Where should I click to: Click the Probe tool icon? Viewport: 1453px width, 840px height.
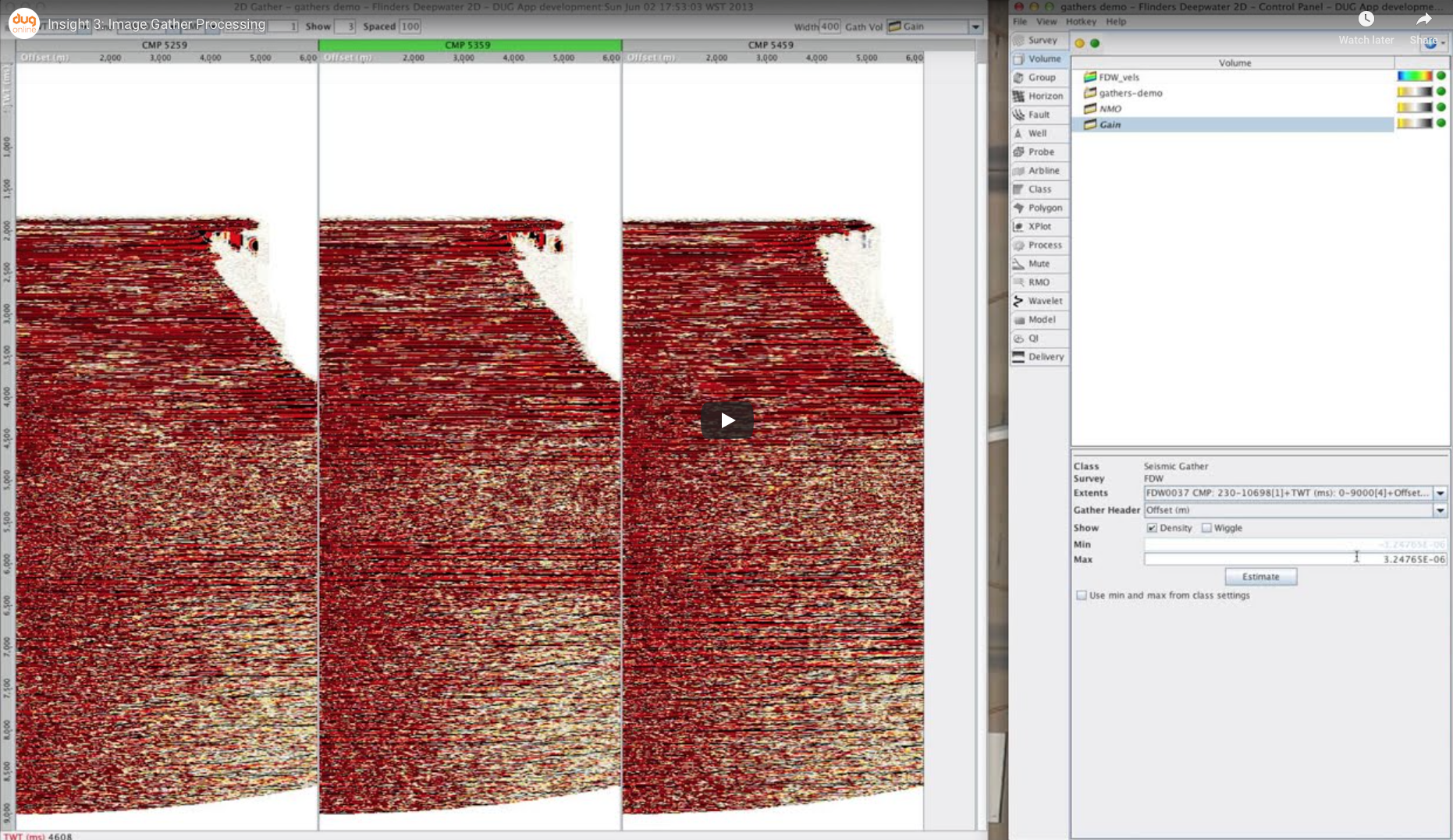(x=1019, y=152)
